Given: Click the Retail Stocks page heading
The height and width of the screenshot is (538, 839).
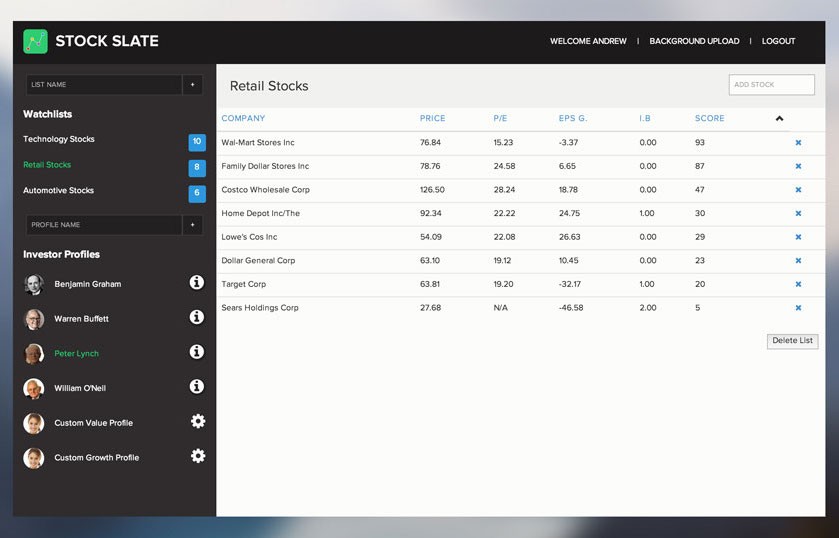Looking at the screenshot, I should 269,86.
